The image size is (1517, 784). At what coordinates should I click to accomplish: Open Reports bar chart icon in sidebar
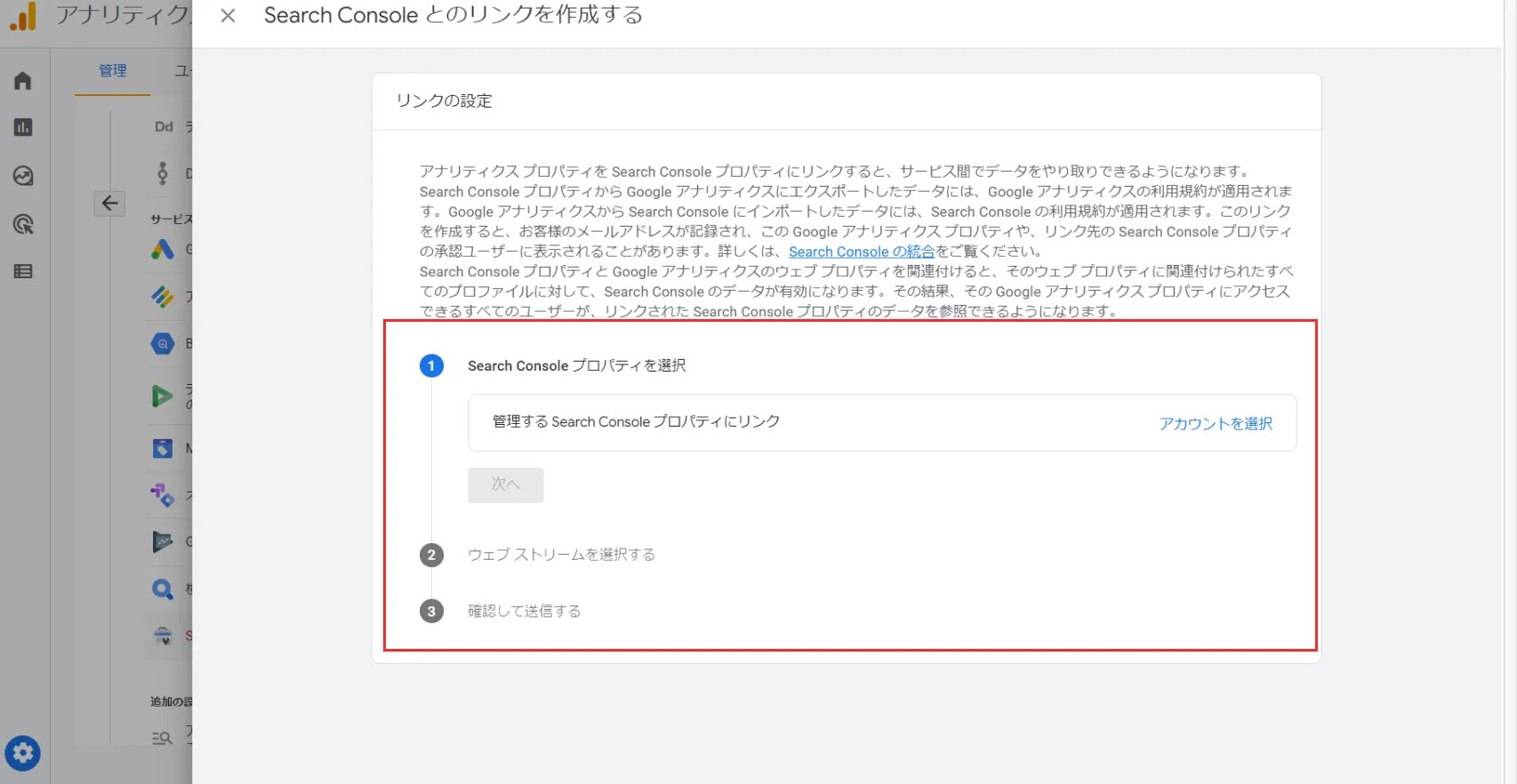pyautogui.click(x=23, y=127)
